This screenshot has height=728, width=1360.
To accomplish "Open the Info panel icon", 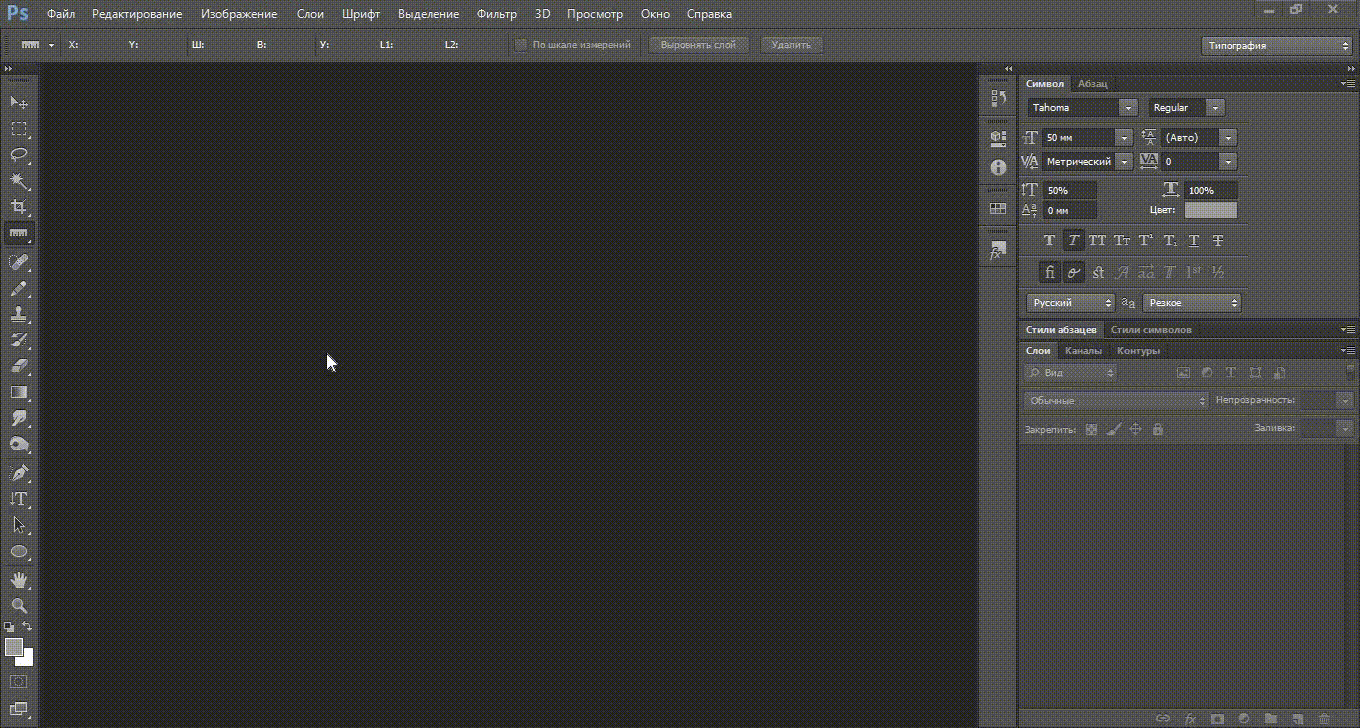I will (x=997, y=168).
